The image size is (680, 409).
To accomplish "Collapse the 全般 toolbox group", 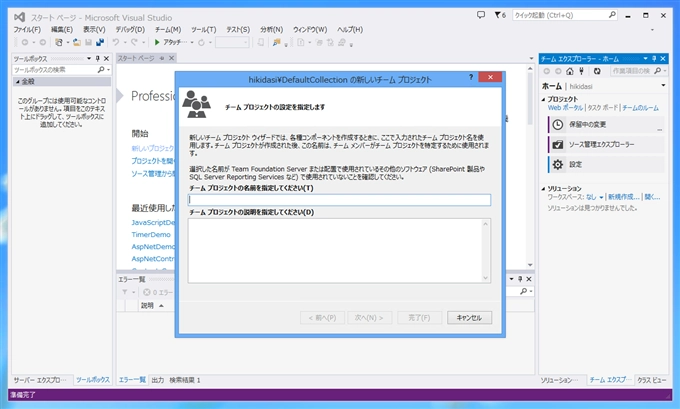I will tap(18, 81).
